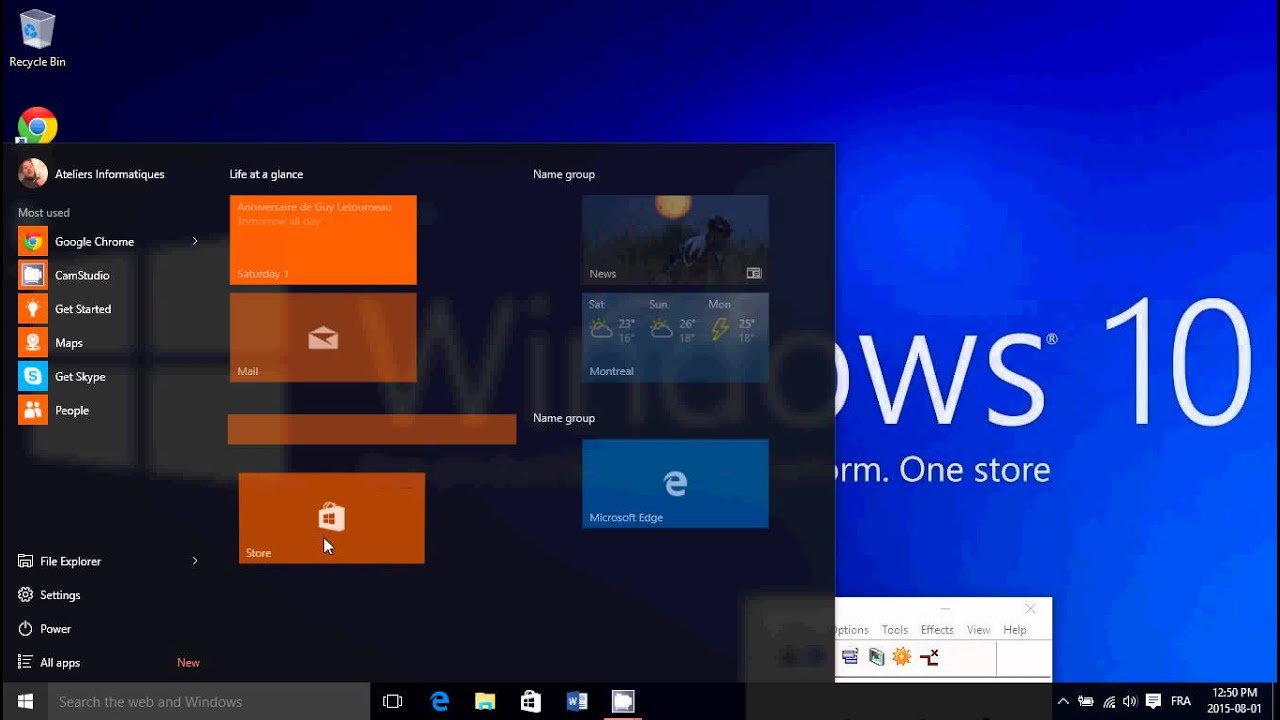This screenshot has height=720, width=1280.
Task: Launch Get Skype from Start menu
Action: 108,377
